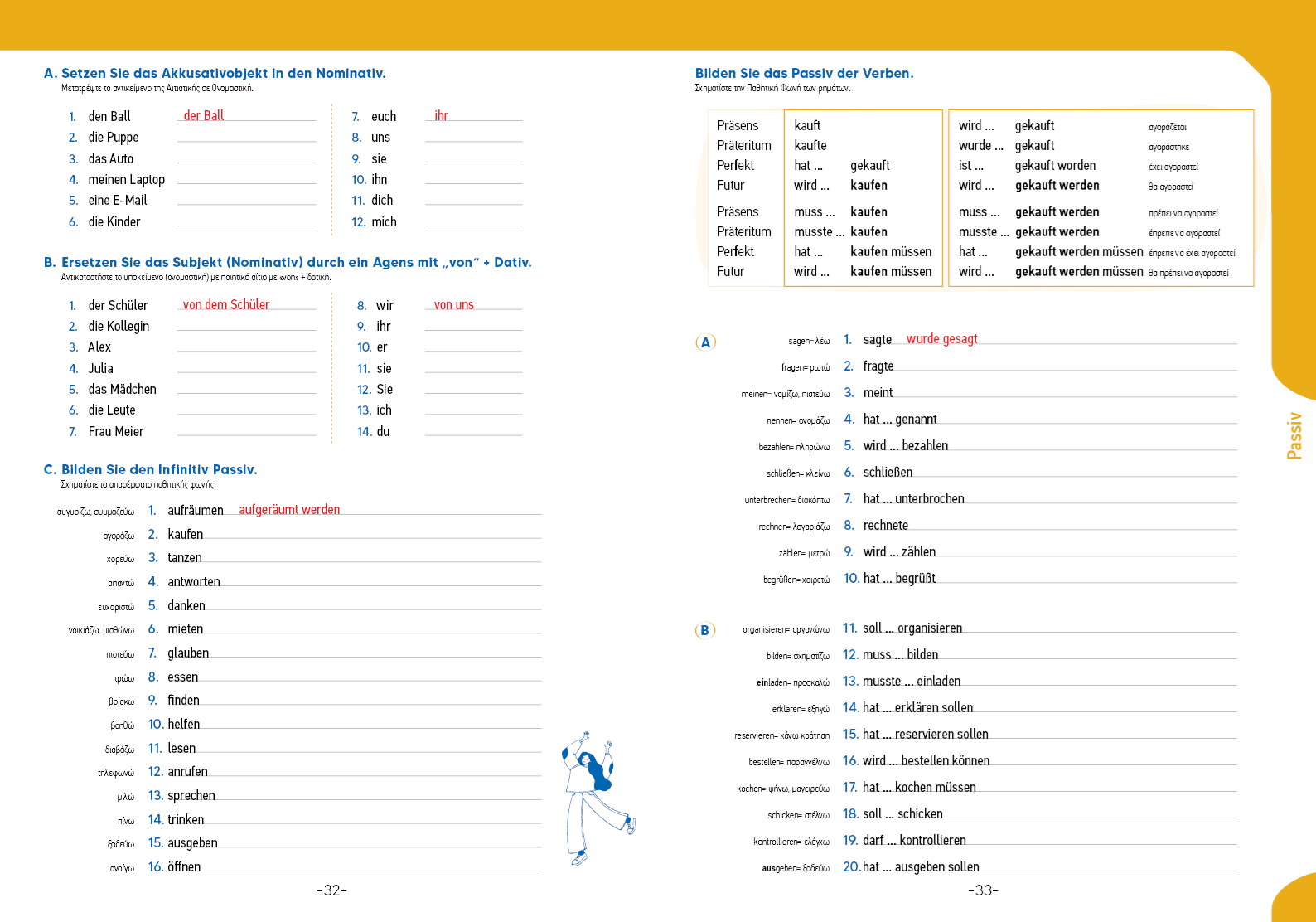
Task: Click the gekauft worden table cell
Action: [x=1055, y=166]
